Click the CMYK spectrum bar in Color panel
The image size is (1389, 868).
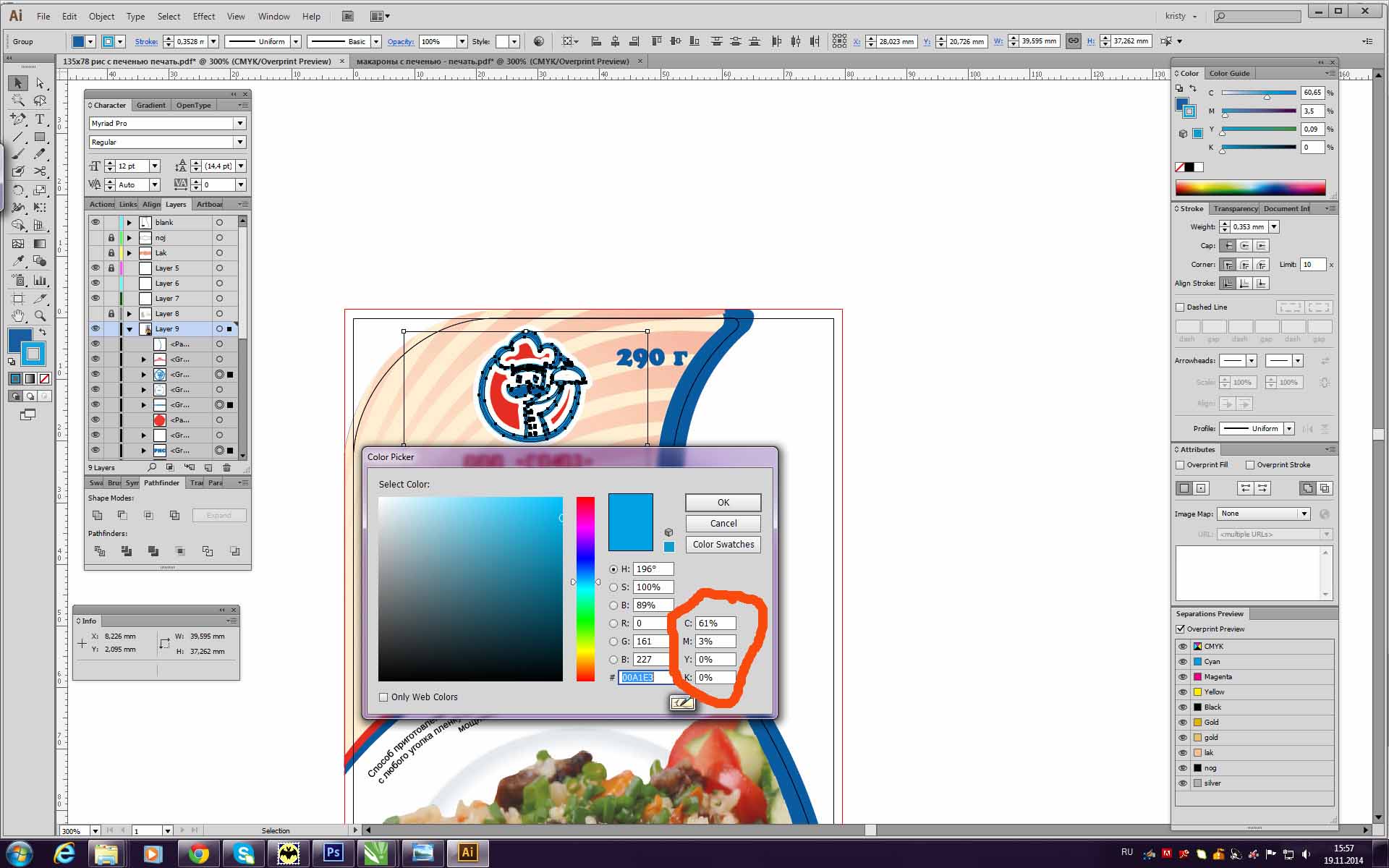pyautogui.click(x=1250, y=188)
